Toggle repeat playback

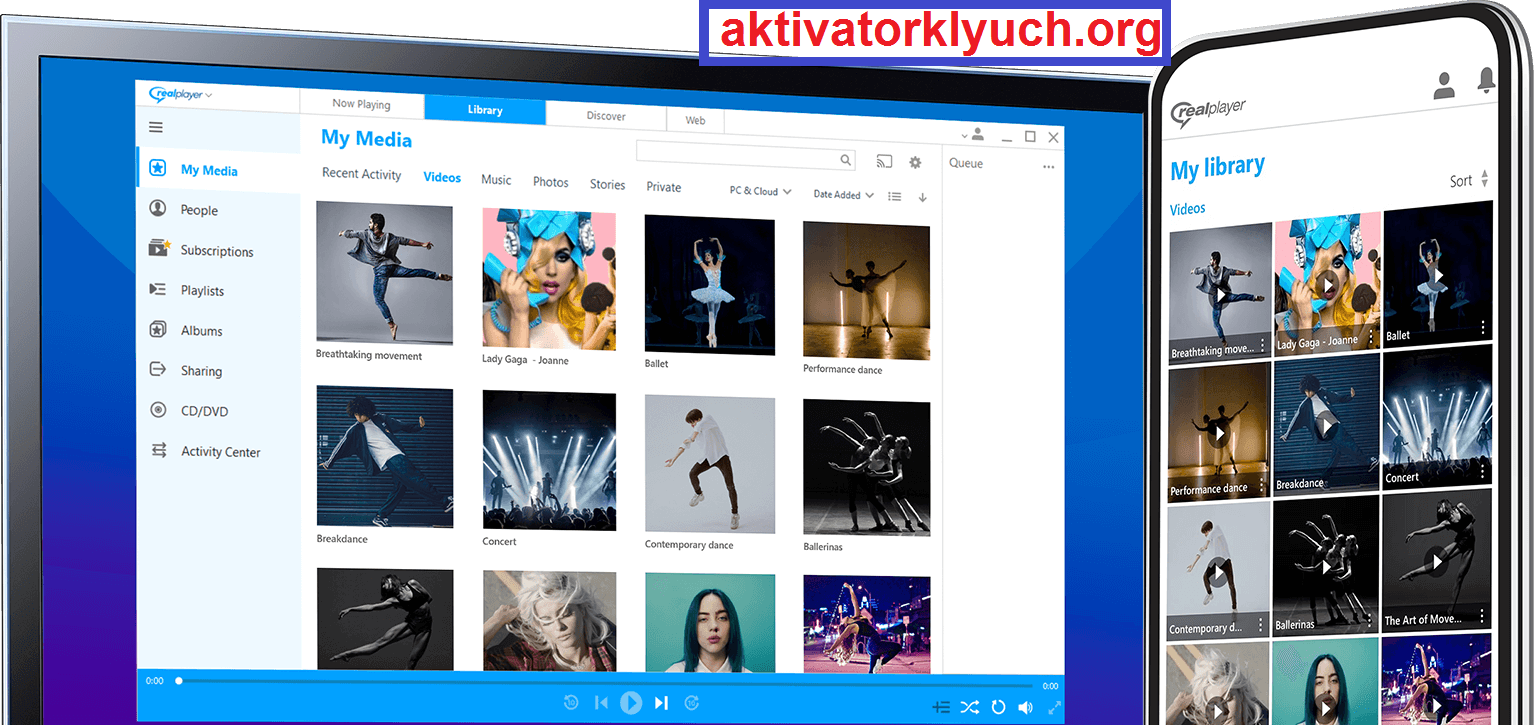click(998, 707)
